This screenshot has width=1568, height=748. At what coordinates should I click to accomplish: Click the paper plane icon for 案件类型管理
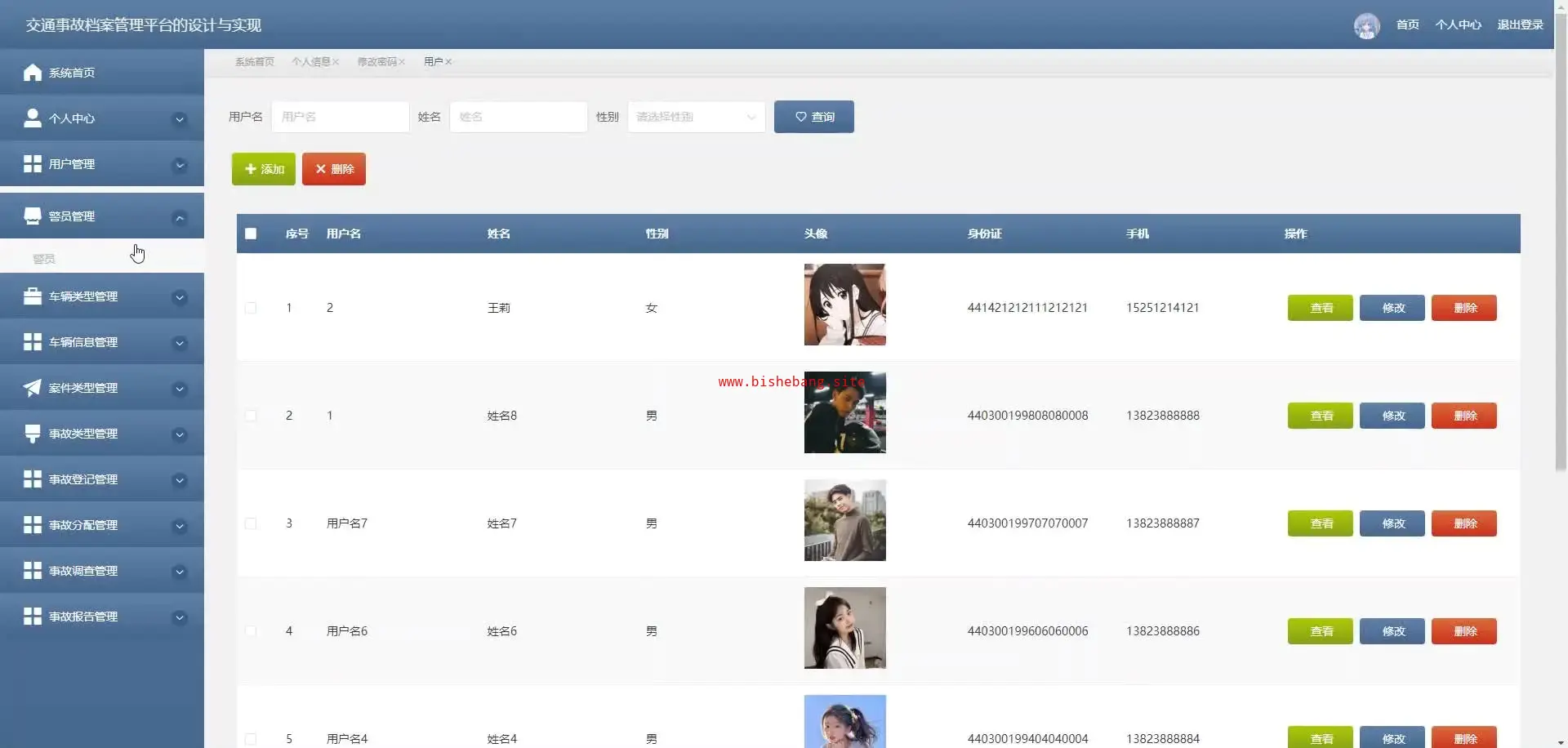[32, 388]
